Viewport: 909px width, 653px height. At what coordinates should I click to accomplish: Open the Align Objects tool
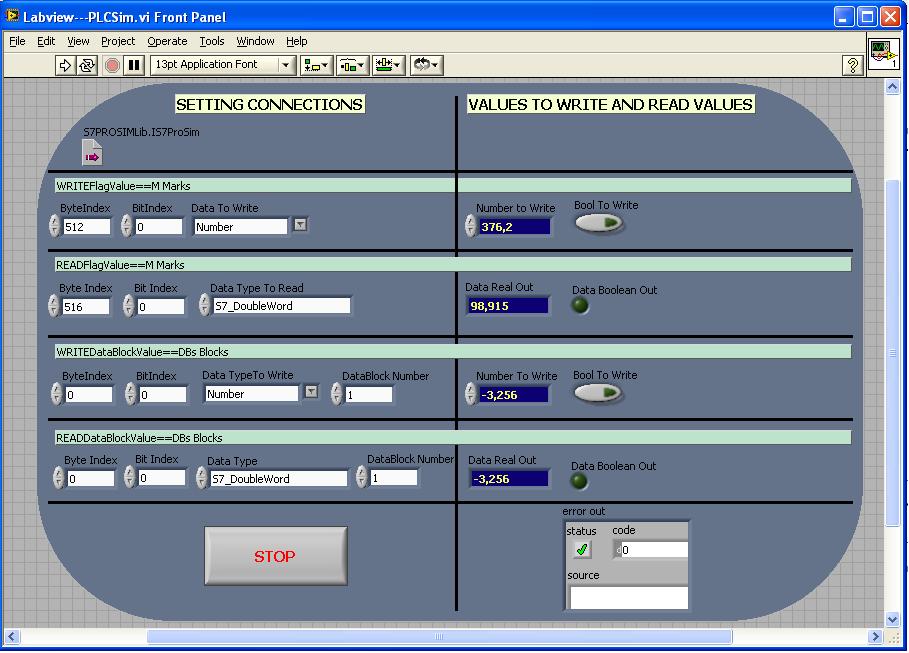click(x=315, y=65)
